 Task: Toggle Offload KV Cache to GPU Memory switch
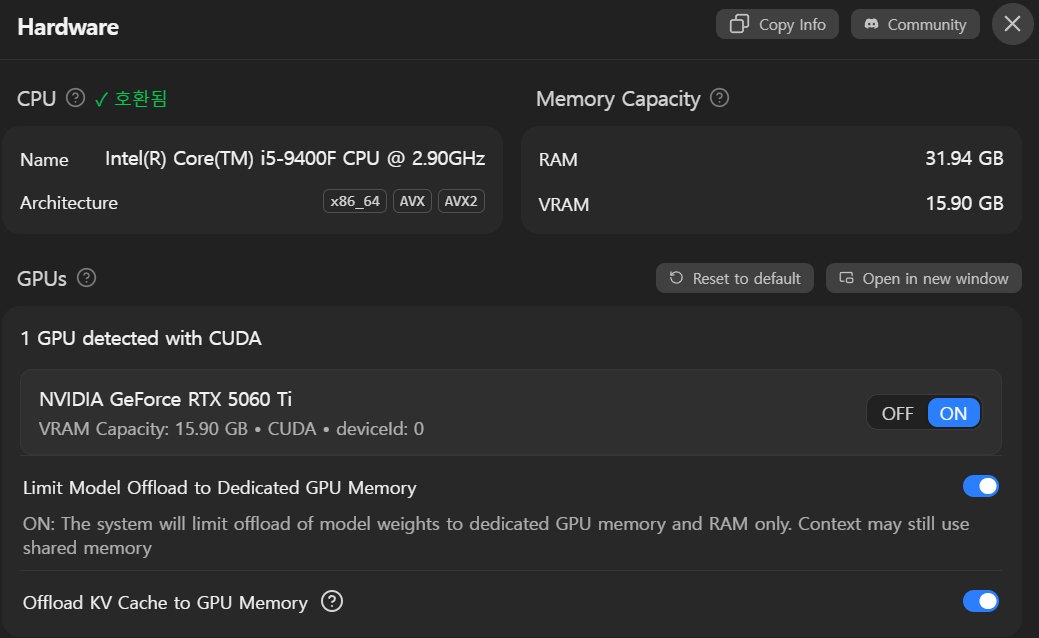tap(981, 602)
